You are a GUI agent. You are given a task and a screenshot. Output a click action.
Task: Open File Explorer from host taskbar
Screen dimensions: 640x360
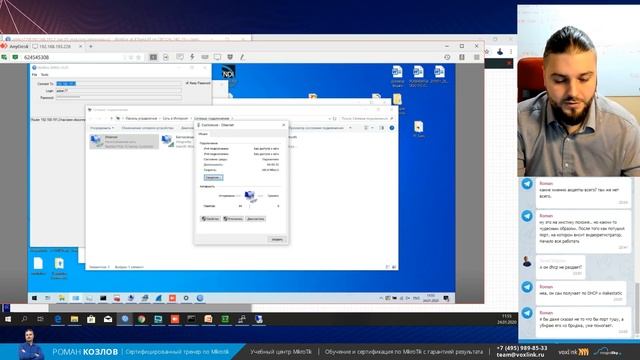coord(75,320)
